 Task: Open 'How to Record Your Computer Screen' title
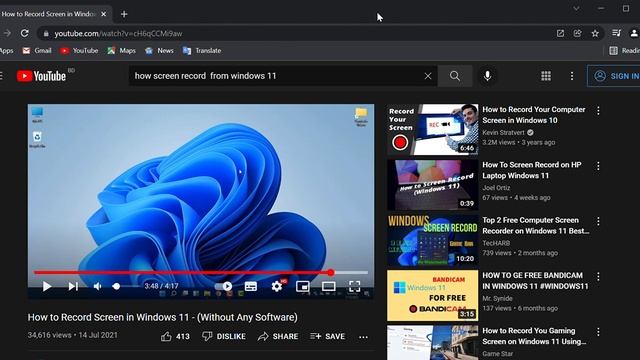(x=534, y=115)
